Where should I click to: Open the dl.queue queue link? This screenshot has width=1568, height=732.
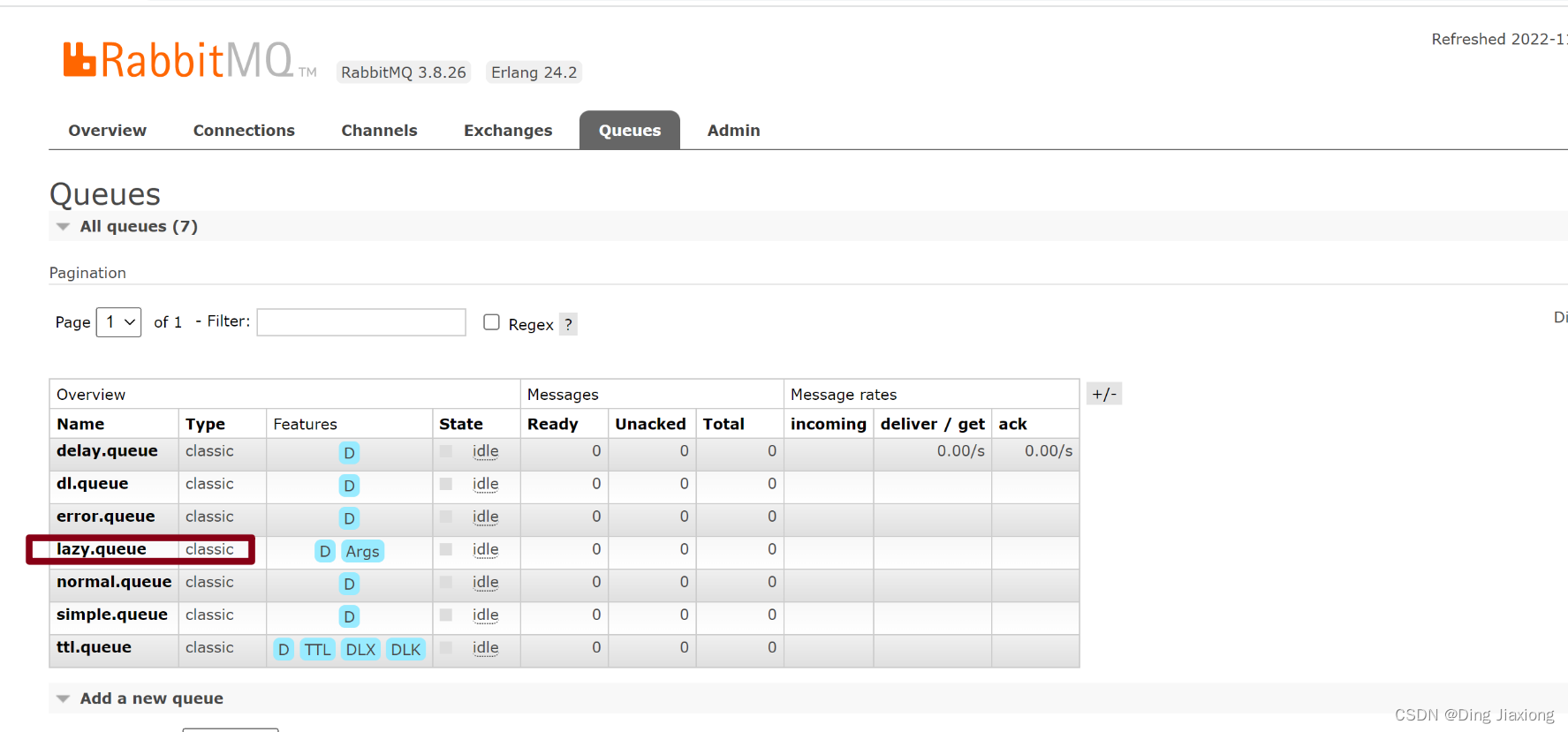point(93,484)
